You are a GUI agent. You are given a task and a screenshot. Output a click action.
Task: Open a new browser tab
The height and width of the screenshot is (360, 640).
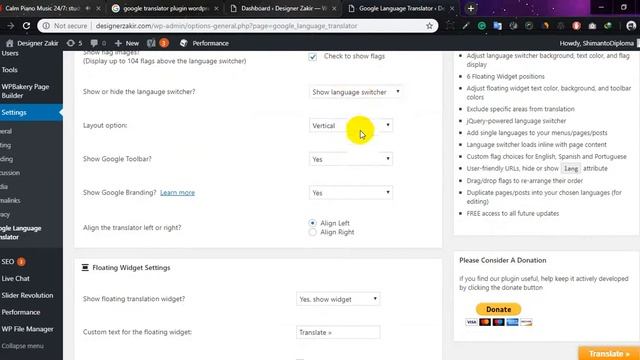[x=471, y=8]
